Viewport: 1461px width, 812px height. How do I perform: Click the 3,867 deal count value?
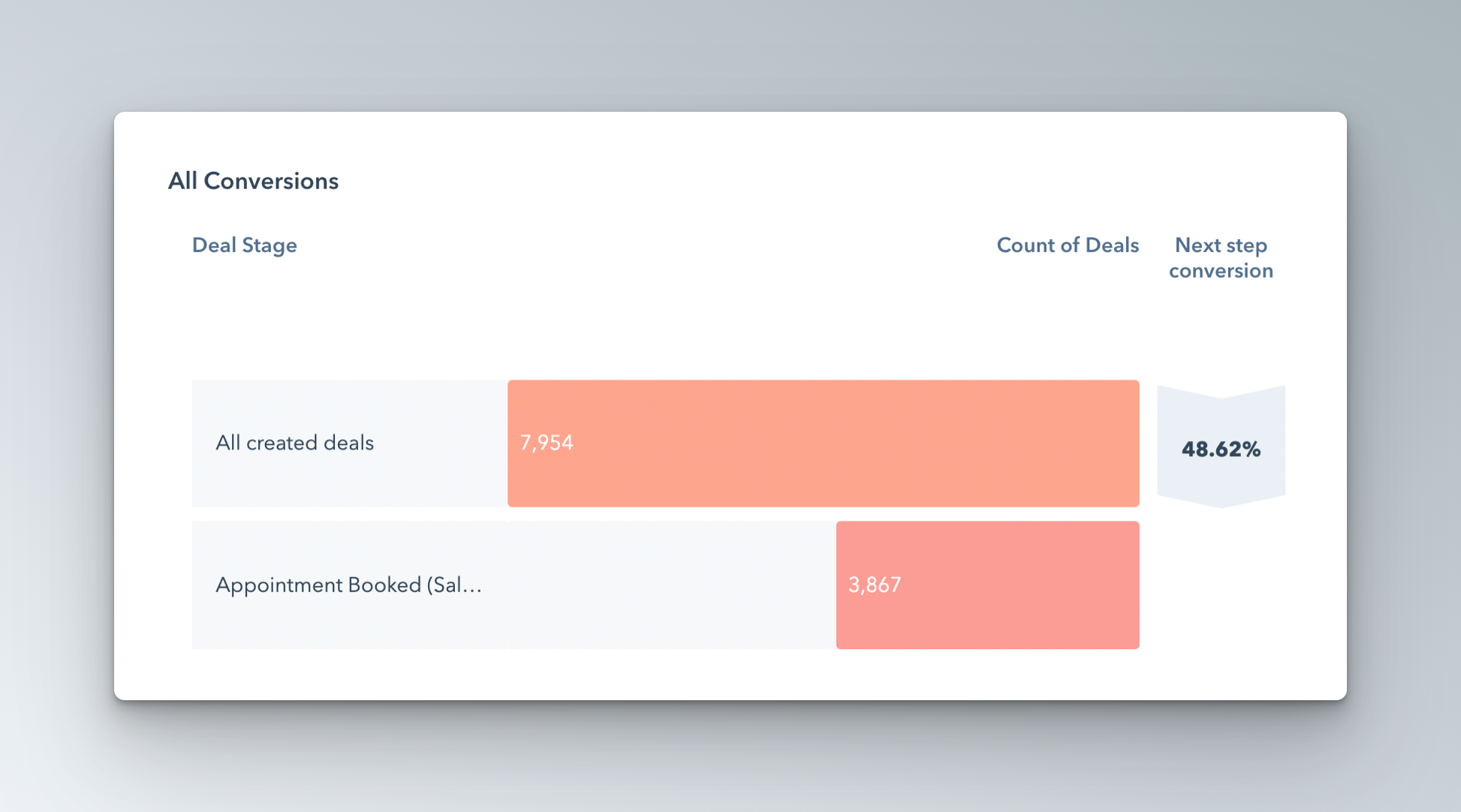[875, 585]
